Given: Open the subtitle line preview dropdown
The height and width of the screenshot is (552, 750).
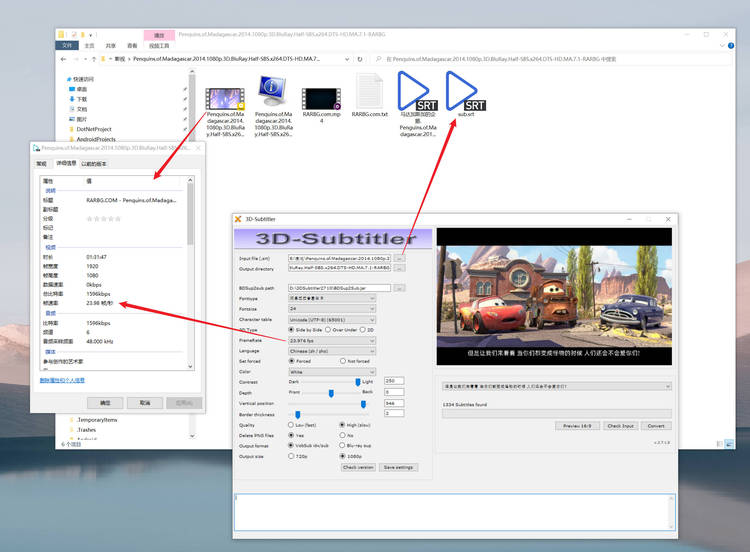Looking at the screenshot, I should point(557,386).
